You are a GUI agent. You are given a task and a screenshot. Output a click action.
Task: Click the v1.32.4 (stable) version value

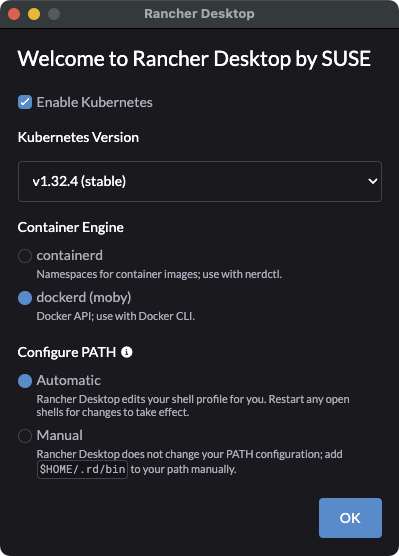pyautogui.click(x=79, y=182)
